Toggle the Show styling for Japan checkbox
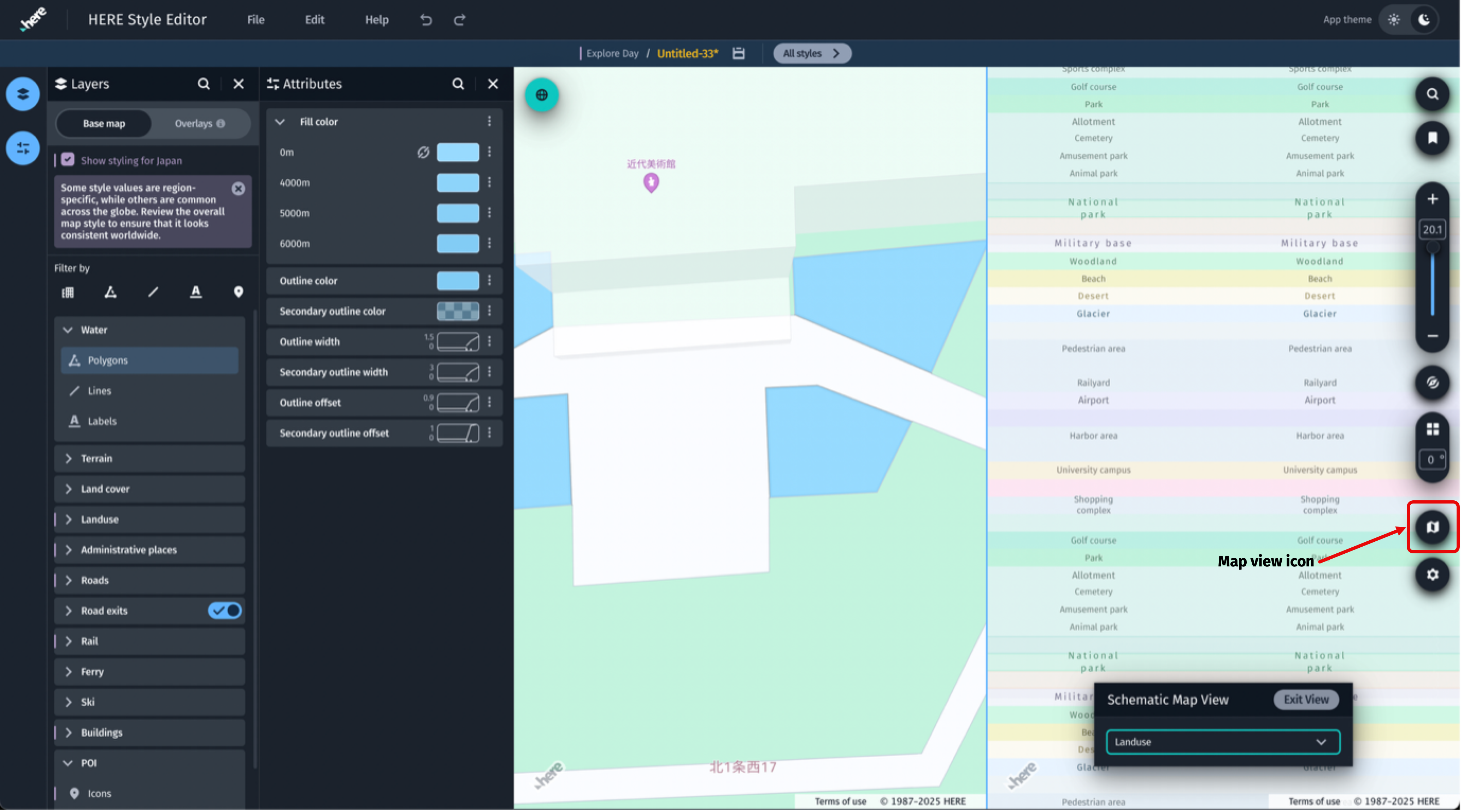1464x812 pixels. (67, 160)
